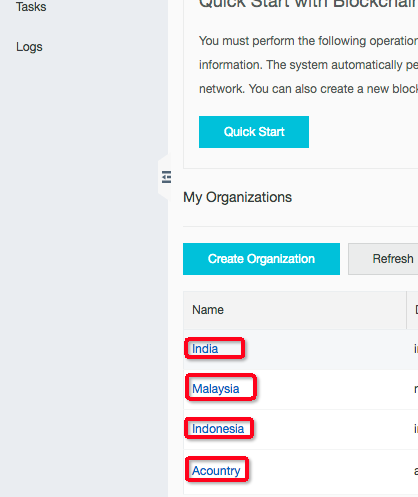Click the divider beside the Name column header
Screen dimensions: 418x497
[x=406, y=310]
